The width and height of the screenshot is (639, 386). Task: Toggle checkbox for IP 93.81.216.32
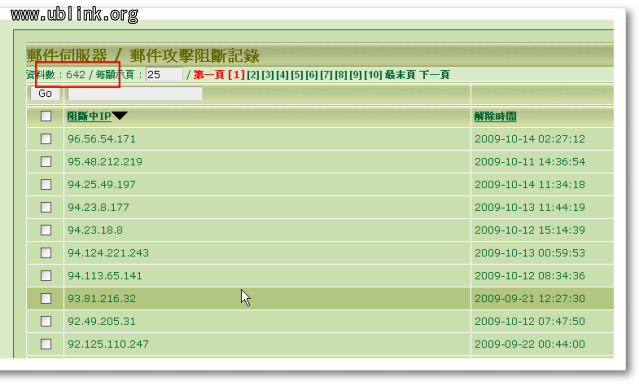pos(46,299)
